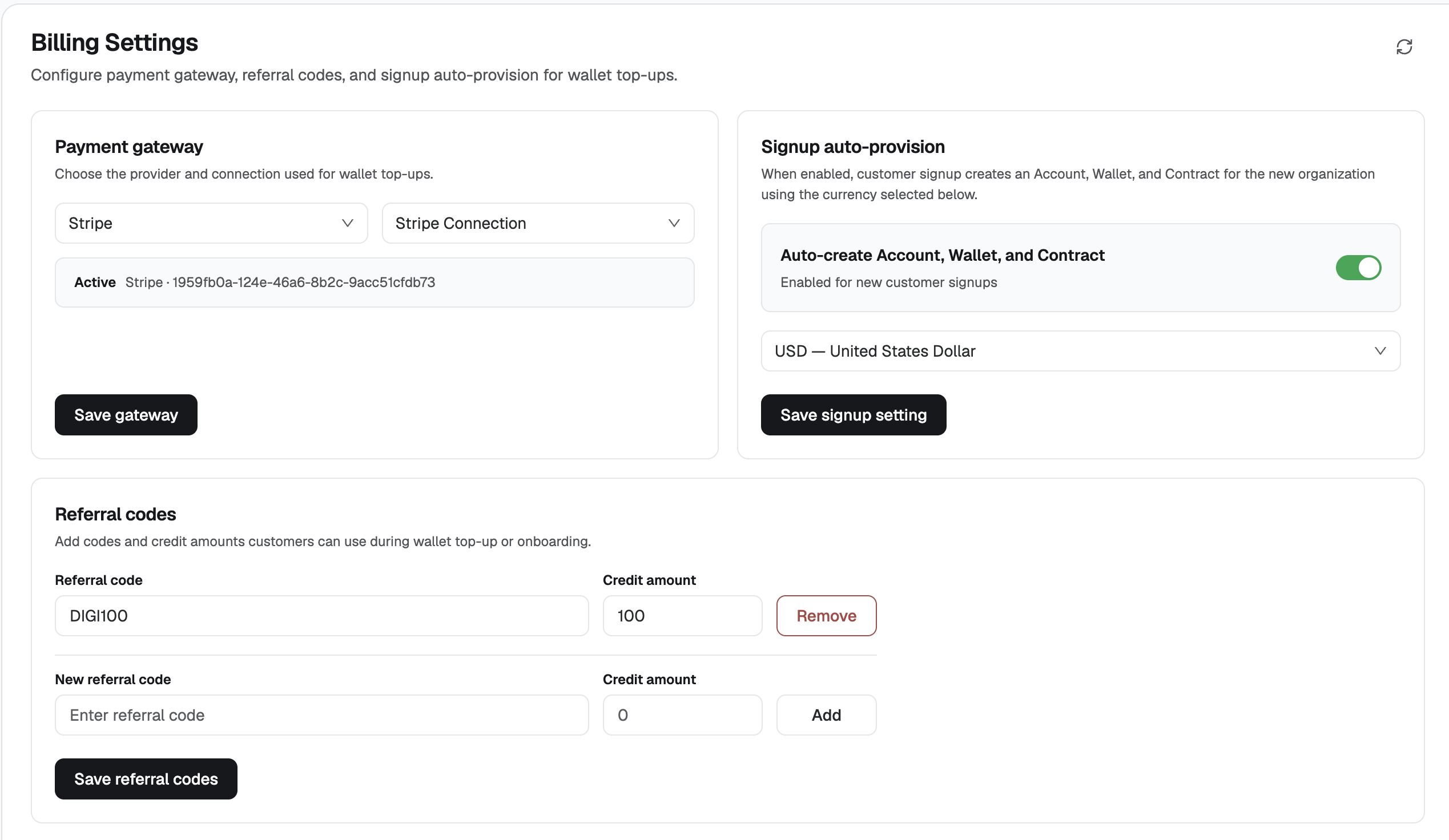Viewport: 1449px width, 840px height.
Task: Click the 'New referral code' label
Action: pos(112,679)
